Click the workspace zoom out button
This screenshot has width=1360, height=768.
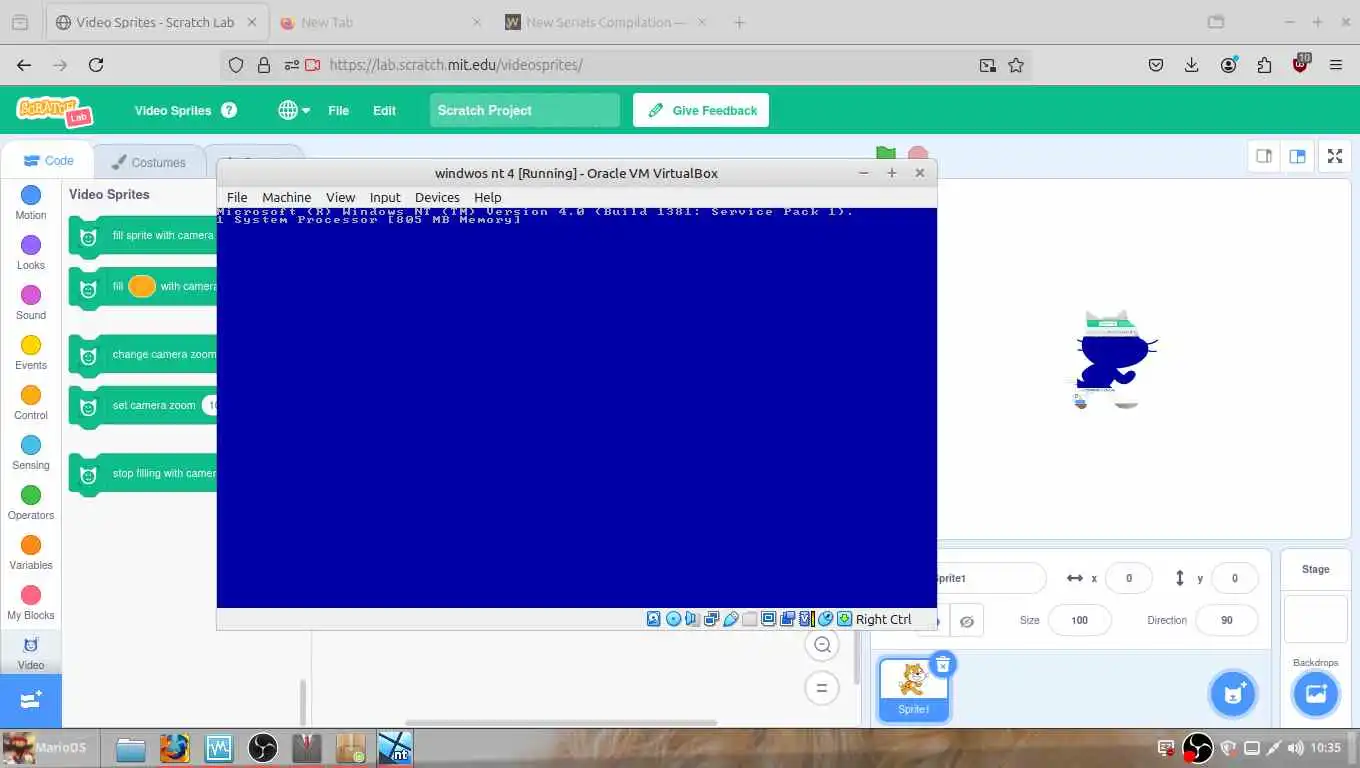point(822,645)
